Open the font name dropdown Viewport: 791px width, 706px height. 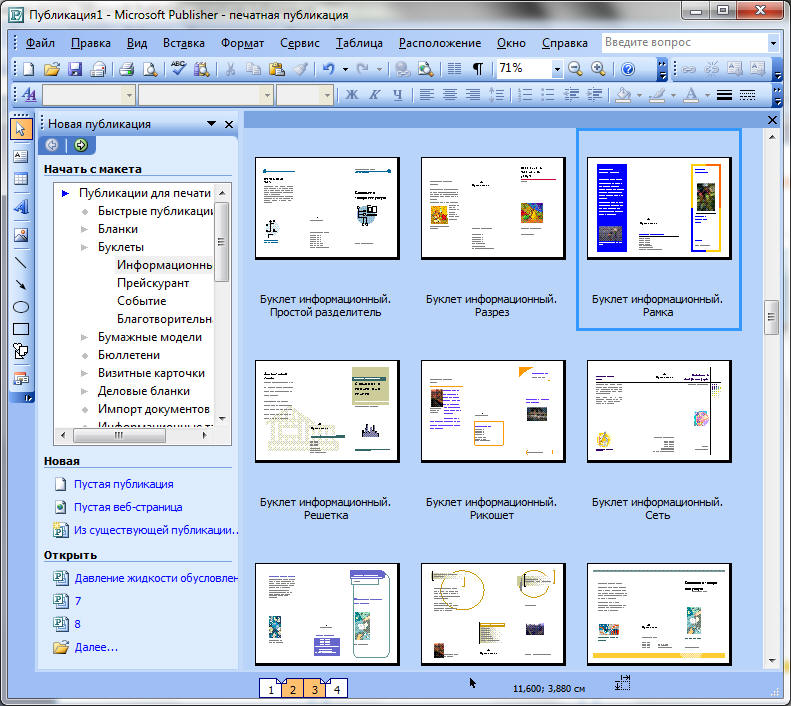coord(267,94)
